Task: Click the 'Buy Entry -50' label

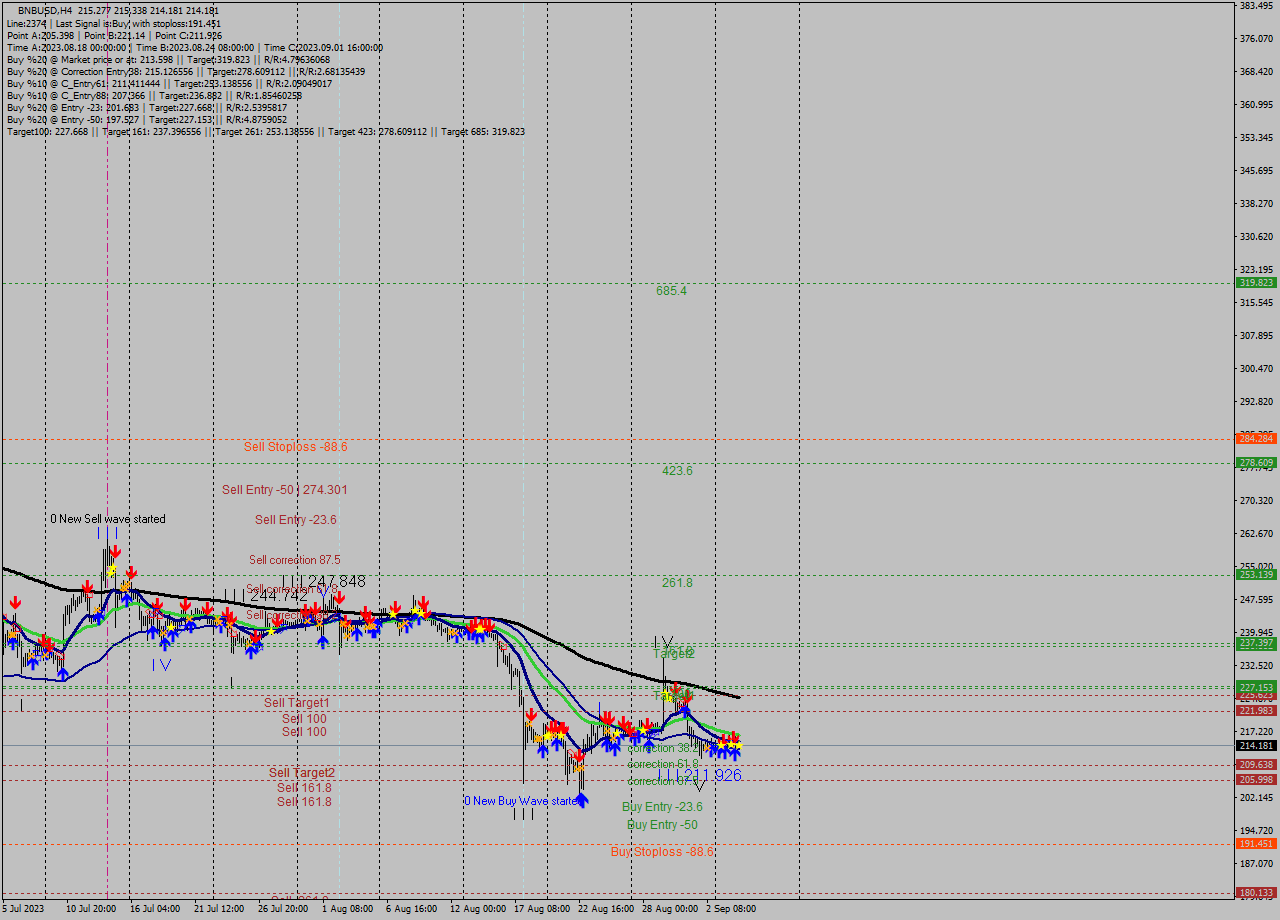Action: coord(662,825)
